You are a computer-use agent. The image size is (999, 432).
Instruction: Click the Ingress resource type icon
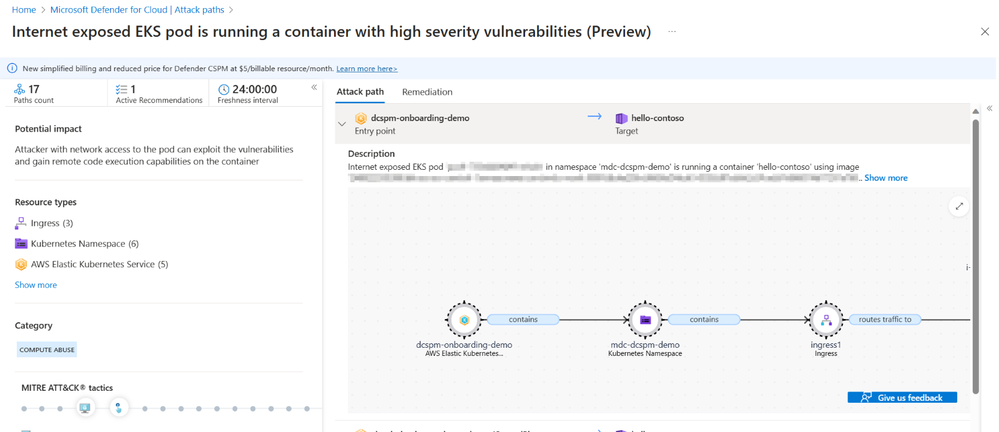pyautogui.click(x=20, y=222)
